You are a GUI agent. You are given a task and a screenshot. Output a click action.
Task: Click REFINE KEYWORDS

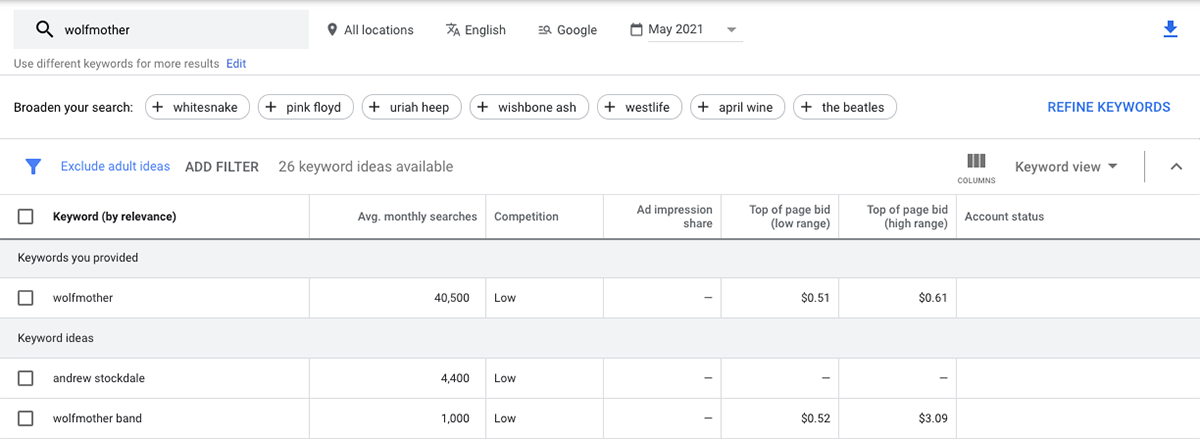pyautogui.click(x=1109, y=107)
